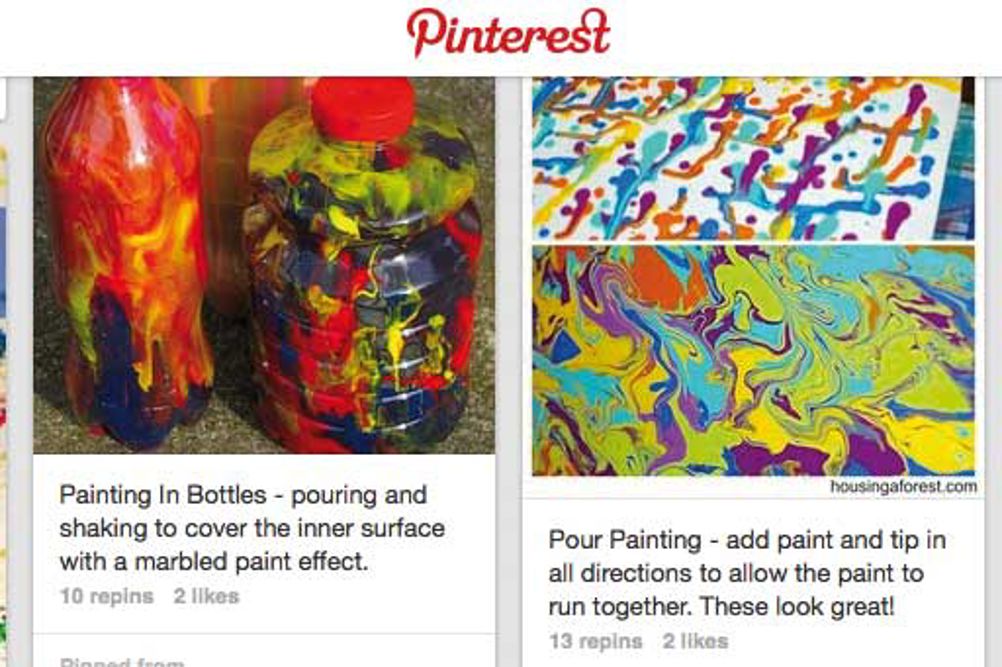View 2 likes on bottles pin

pyautogui.click(x=206, y=596)
